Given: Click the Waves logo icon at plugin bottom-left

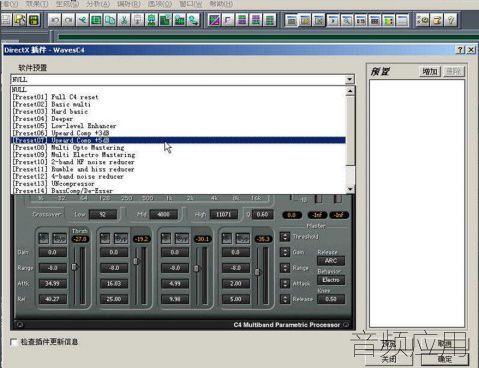Looking at the screenshot, I should 20,324.
